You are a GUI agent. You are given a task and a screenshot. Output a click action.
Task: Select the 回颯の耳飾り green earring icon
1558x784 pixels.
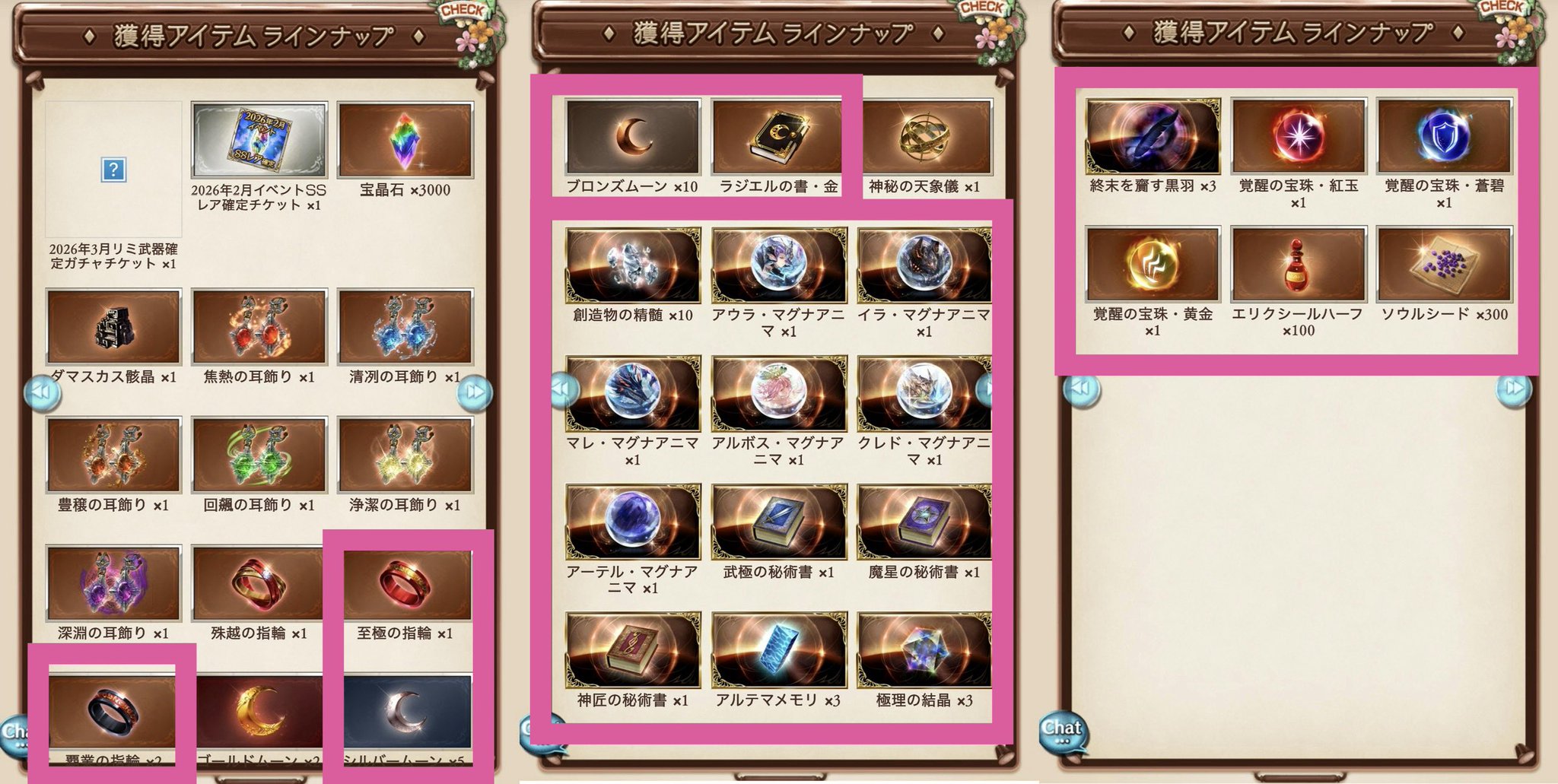coord(259,455)
